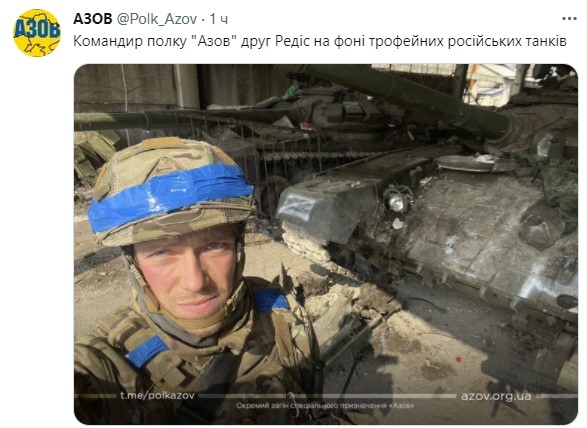Click the tank's round headlight

tap(396, 202)
